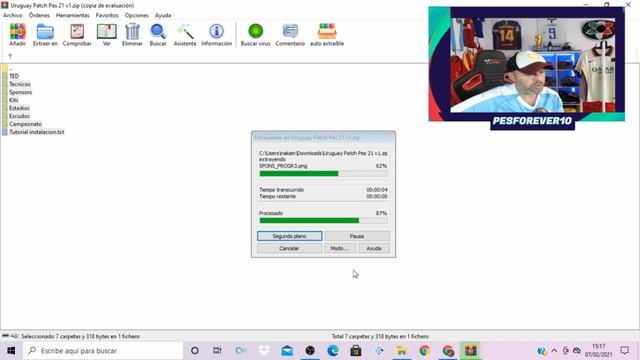The width and height of the screenshot is (640, 360).
Task: Launch the Asistente wizard icon
Action: pos(185,34)
